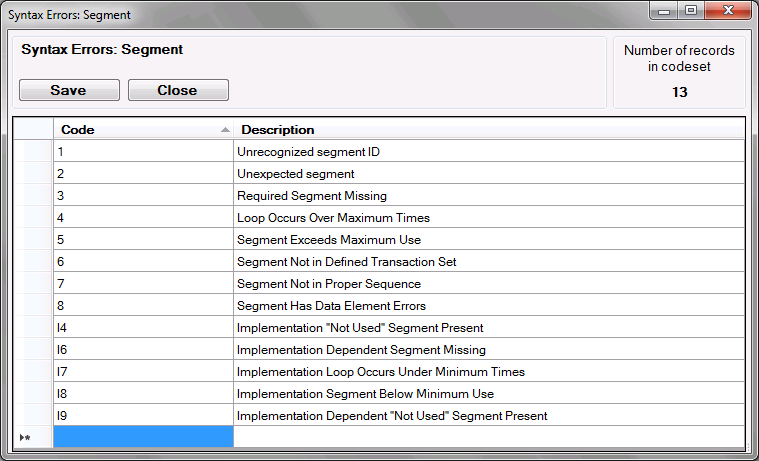Select the 'Unrecognized segment ID' description cell

488,152
